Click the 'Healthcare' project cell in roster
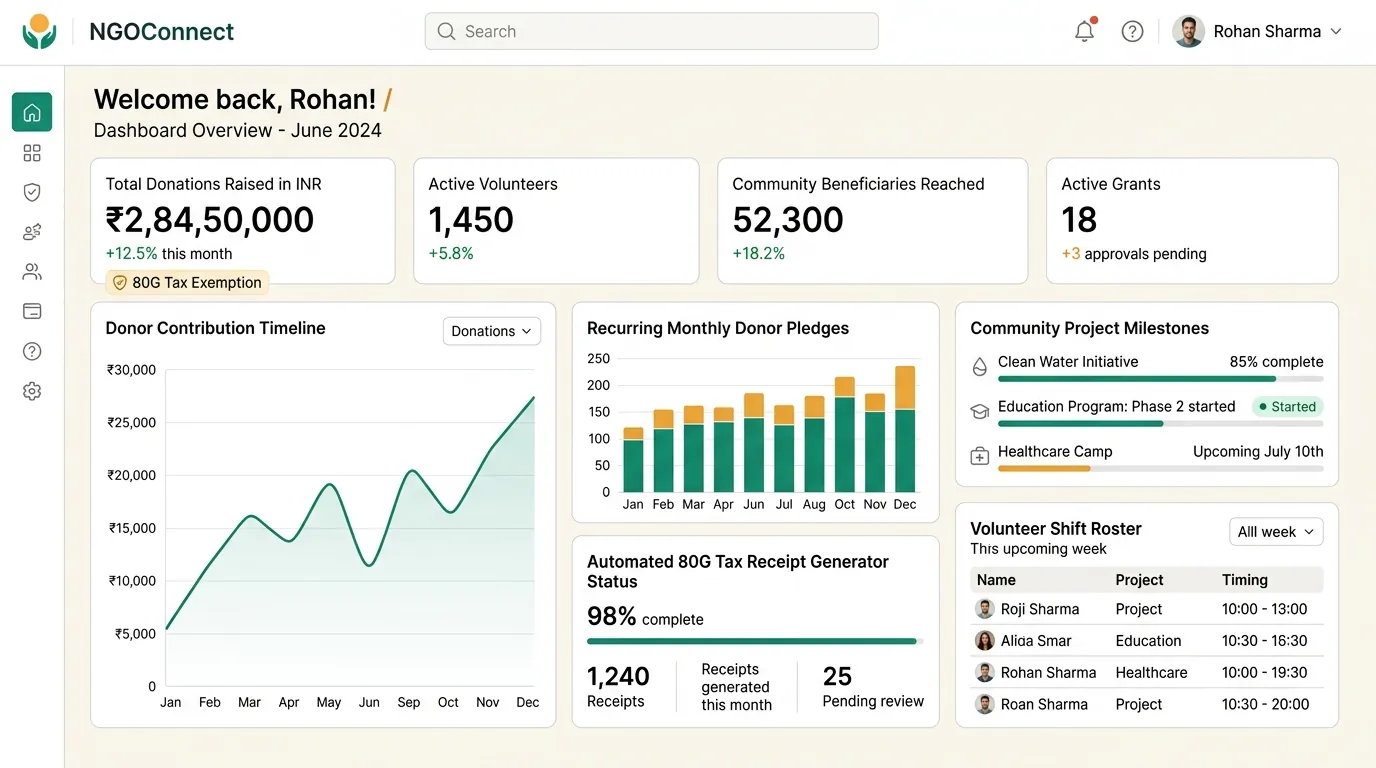Viewport: 1376px width, 768px height. 1151,673
